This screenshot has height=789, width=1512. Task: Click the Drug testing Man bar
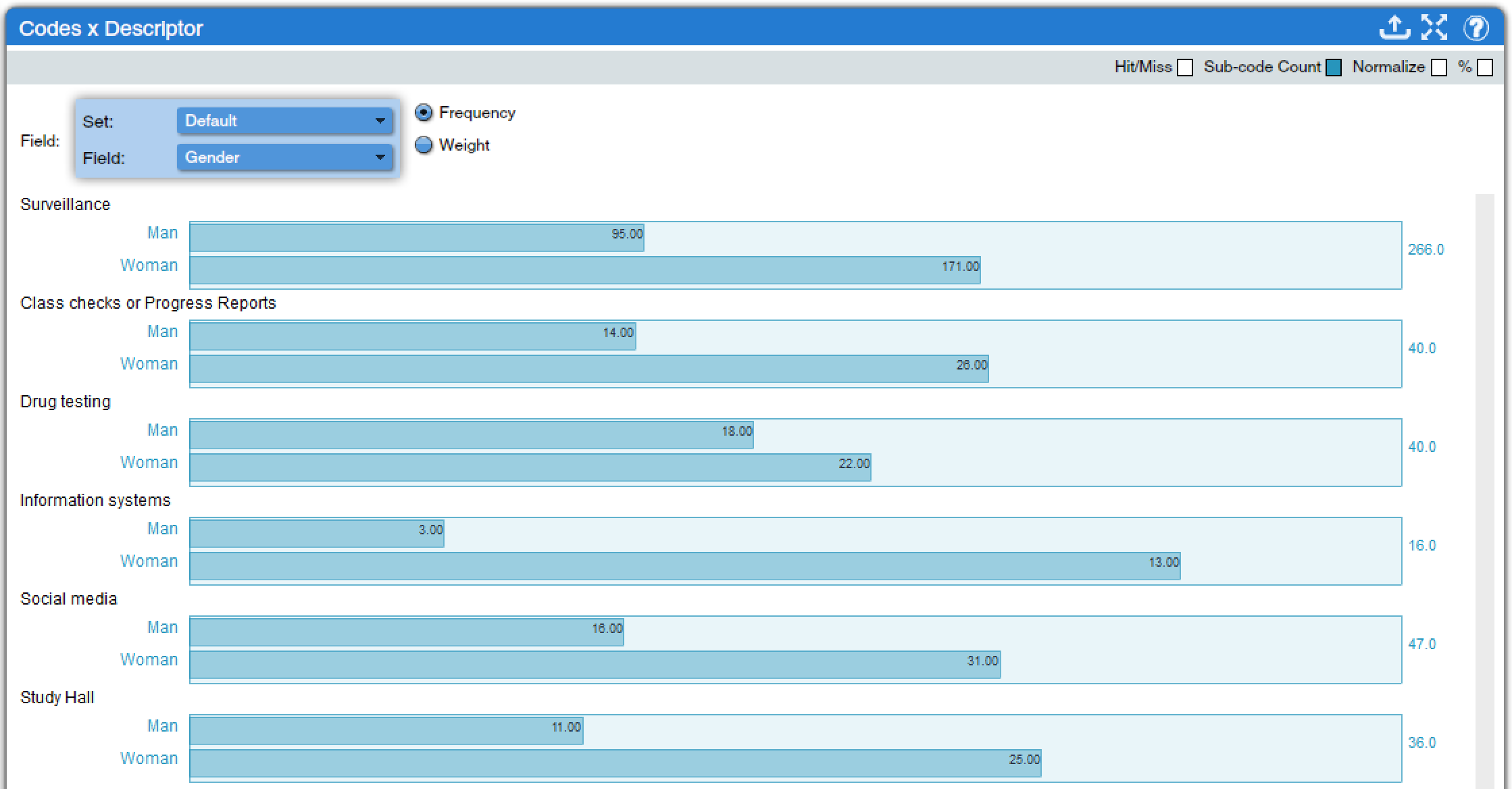click(471, 435)
